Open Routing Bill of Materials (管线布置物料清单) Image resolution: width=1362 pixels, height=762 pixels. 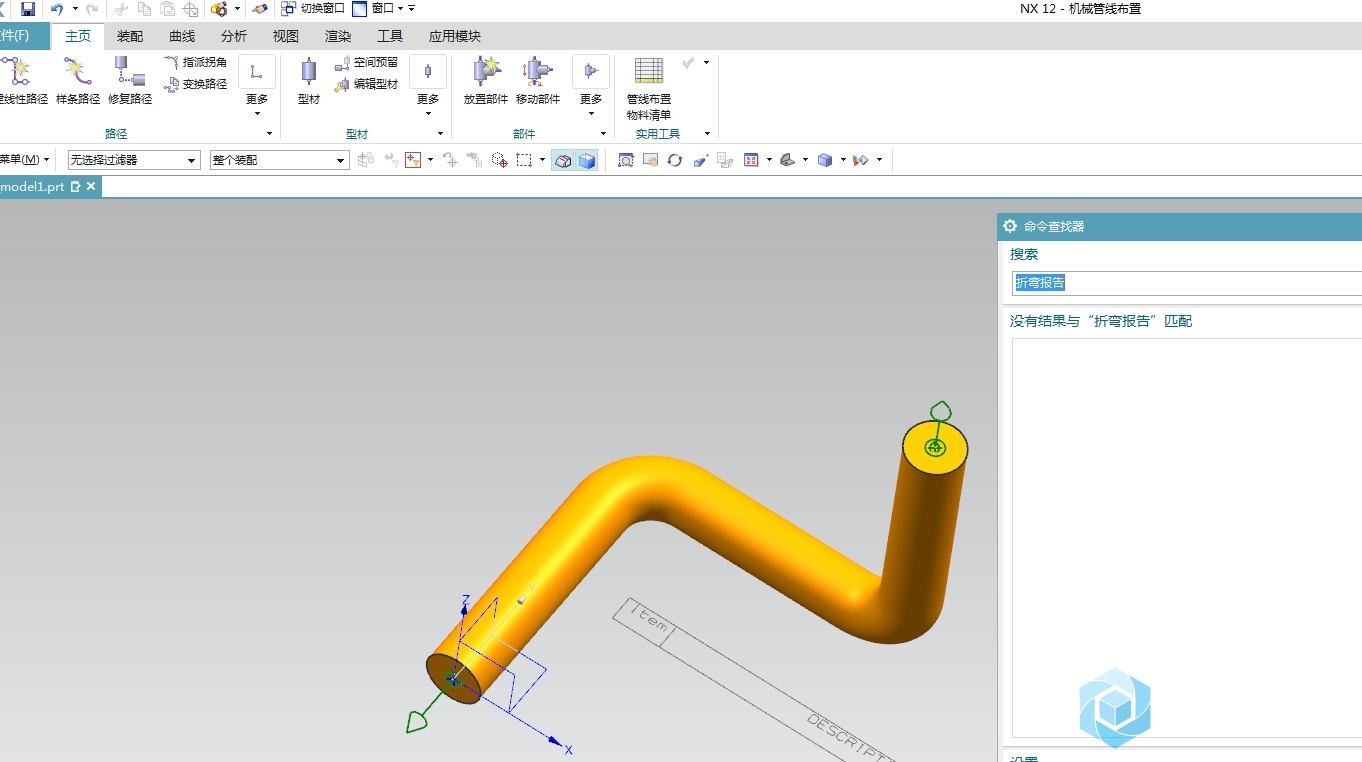pyautogui.click(x=649, y=89)
